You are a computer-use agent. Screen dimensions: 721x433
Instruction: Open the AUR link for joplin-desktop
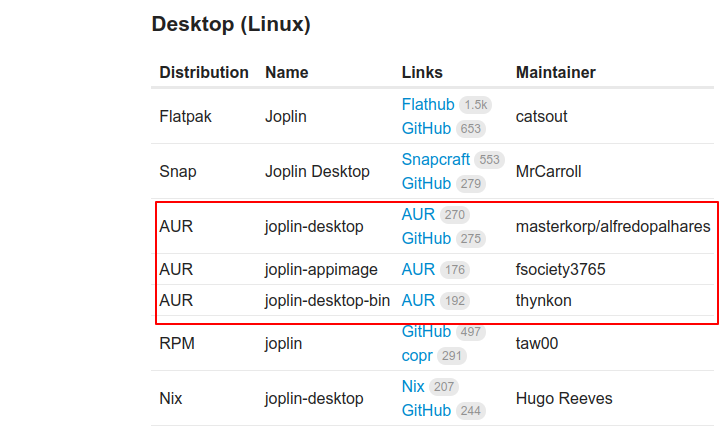pos(418,215)
